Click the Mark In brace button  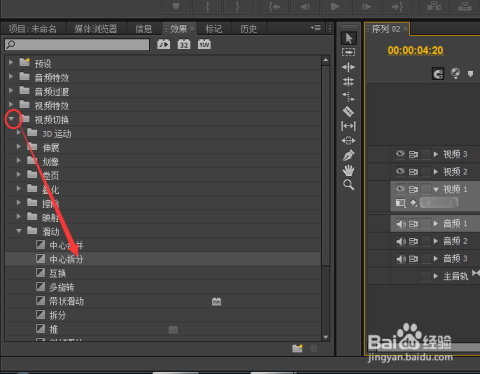[207, 7]
